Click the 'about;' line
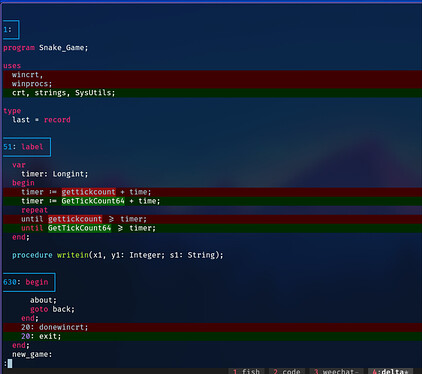 [43, 300]
